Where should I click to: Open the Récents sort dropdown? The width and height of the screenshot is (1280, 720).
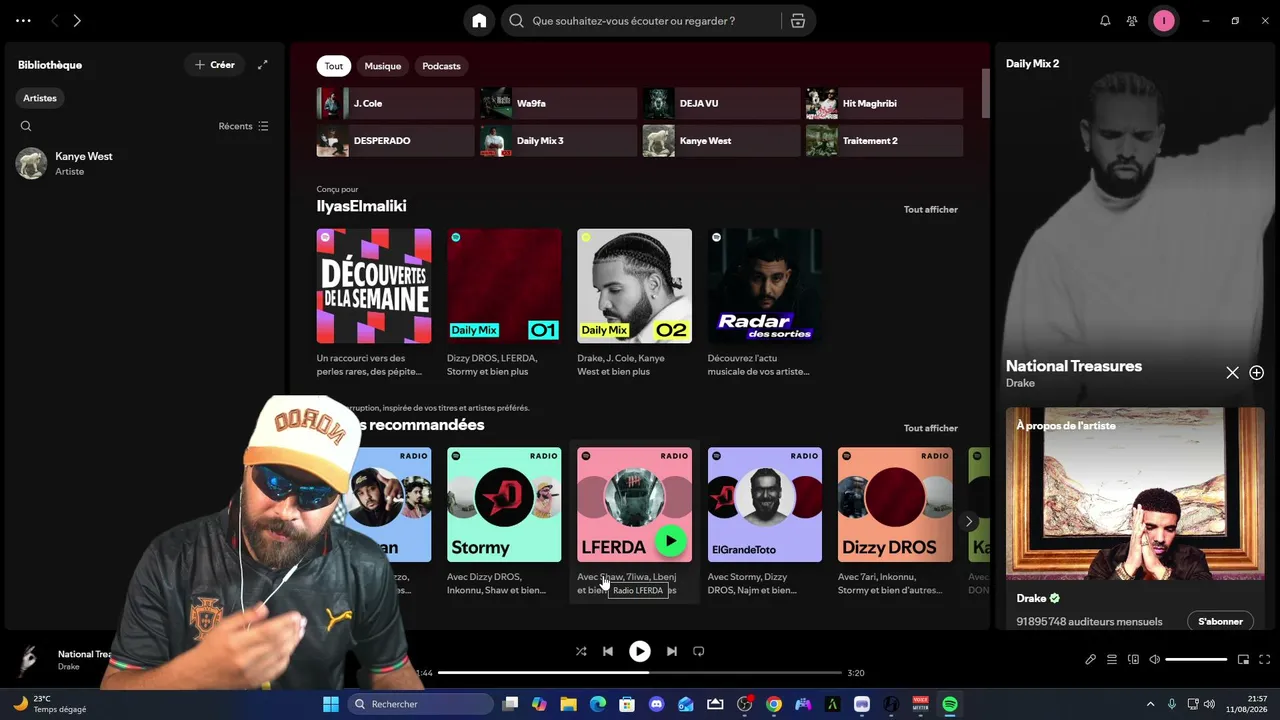(244, 126)
